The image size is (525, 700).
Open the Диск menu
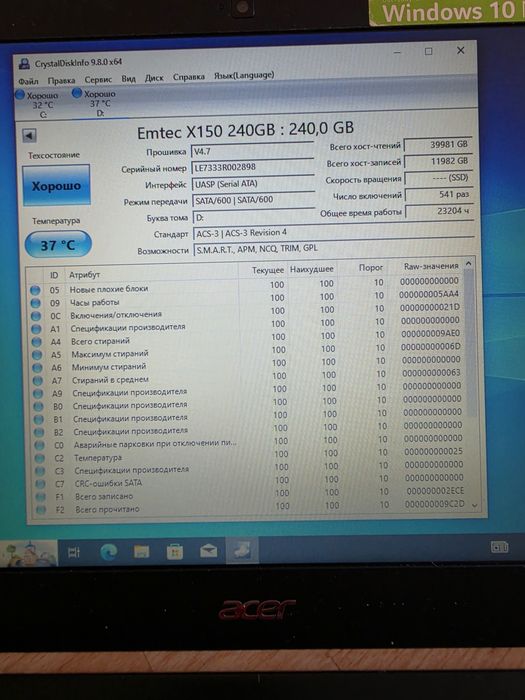154,78
